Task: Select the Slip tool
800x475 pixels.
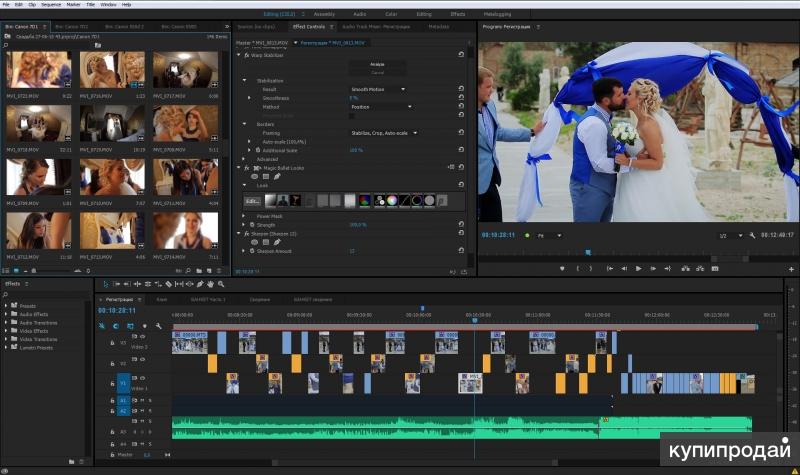Action: pos(179,284)
